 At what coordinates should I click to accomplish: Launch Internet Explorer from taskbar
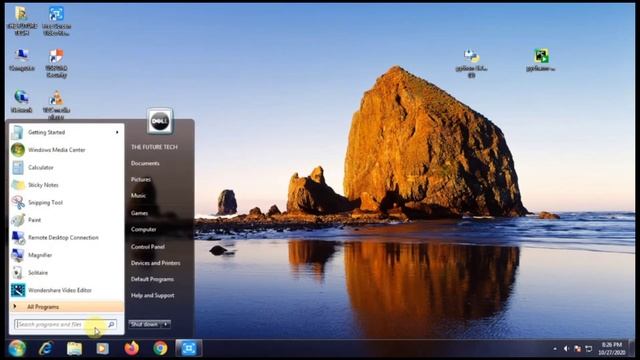(46, 349)
